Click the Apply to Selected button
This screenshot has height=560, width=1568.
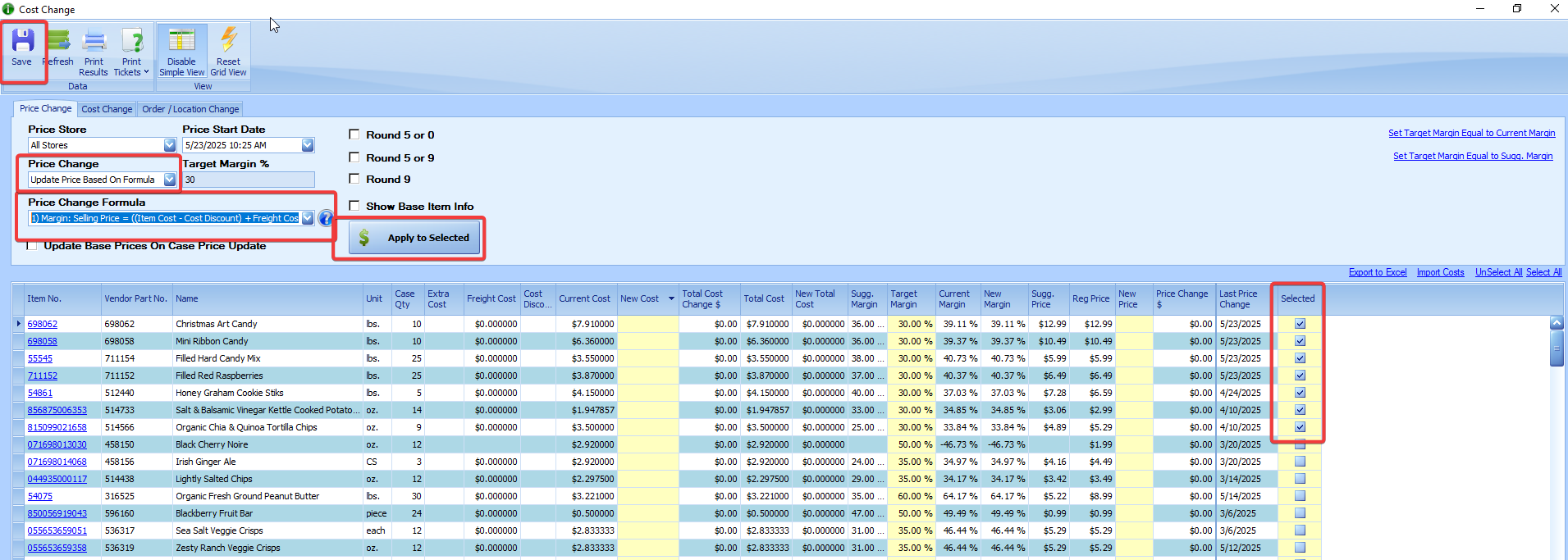click(x=416, y=238)
